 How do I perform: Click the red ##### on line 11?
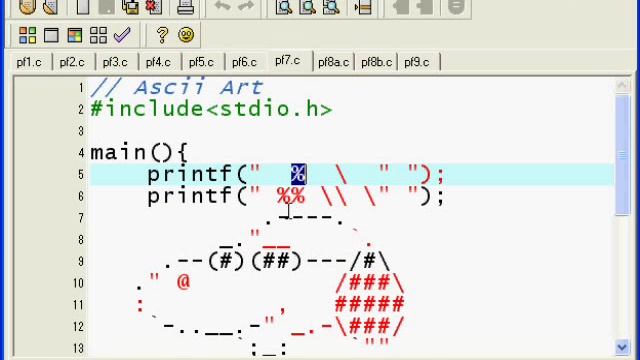[370, 304]
